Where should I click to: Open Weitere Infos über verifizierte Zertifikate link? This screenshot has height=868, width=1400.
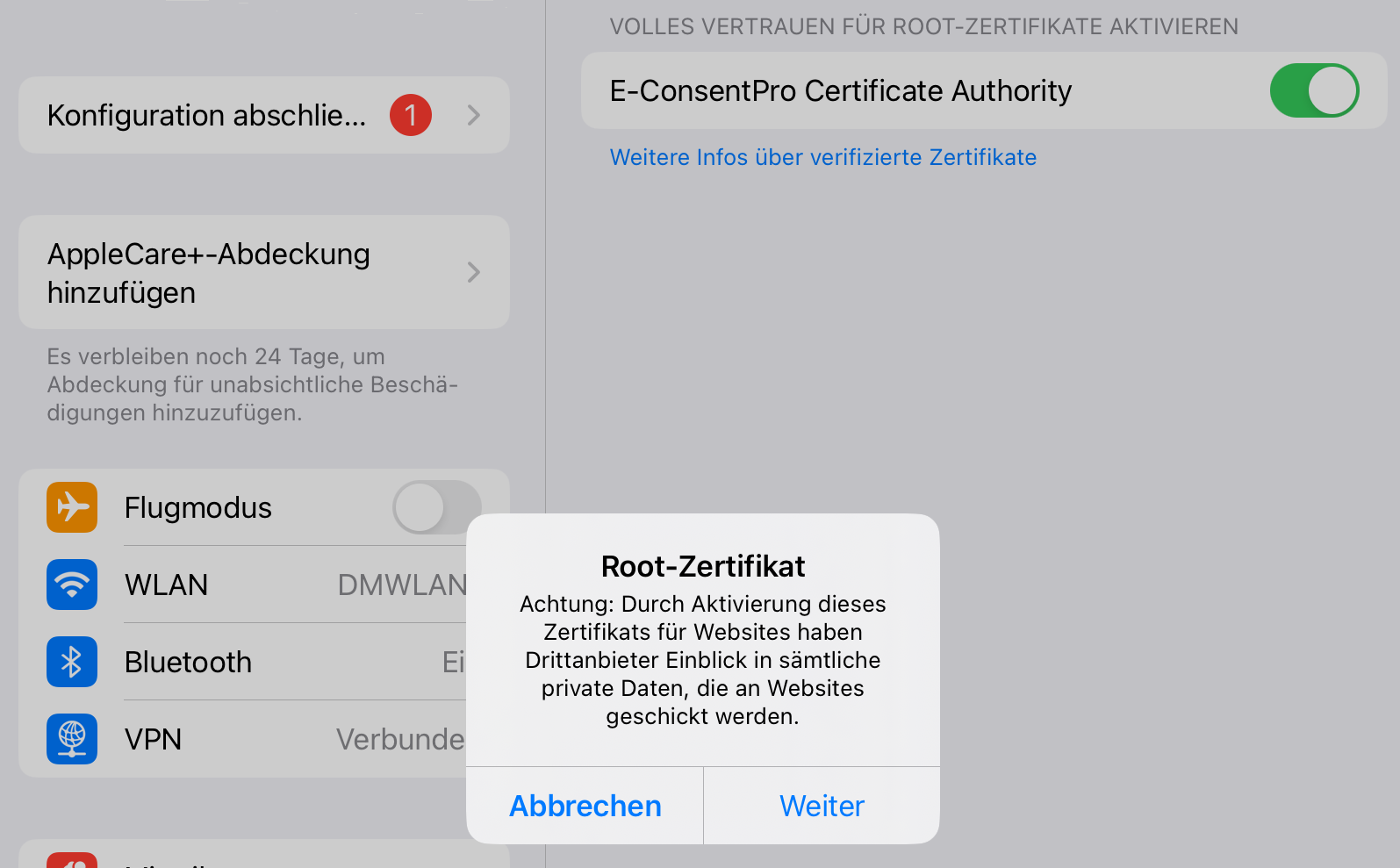(823, 157)
